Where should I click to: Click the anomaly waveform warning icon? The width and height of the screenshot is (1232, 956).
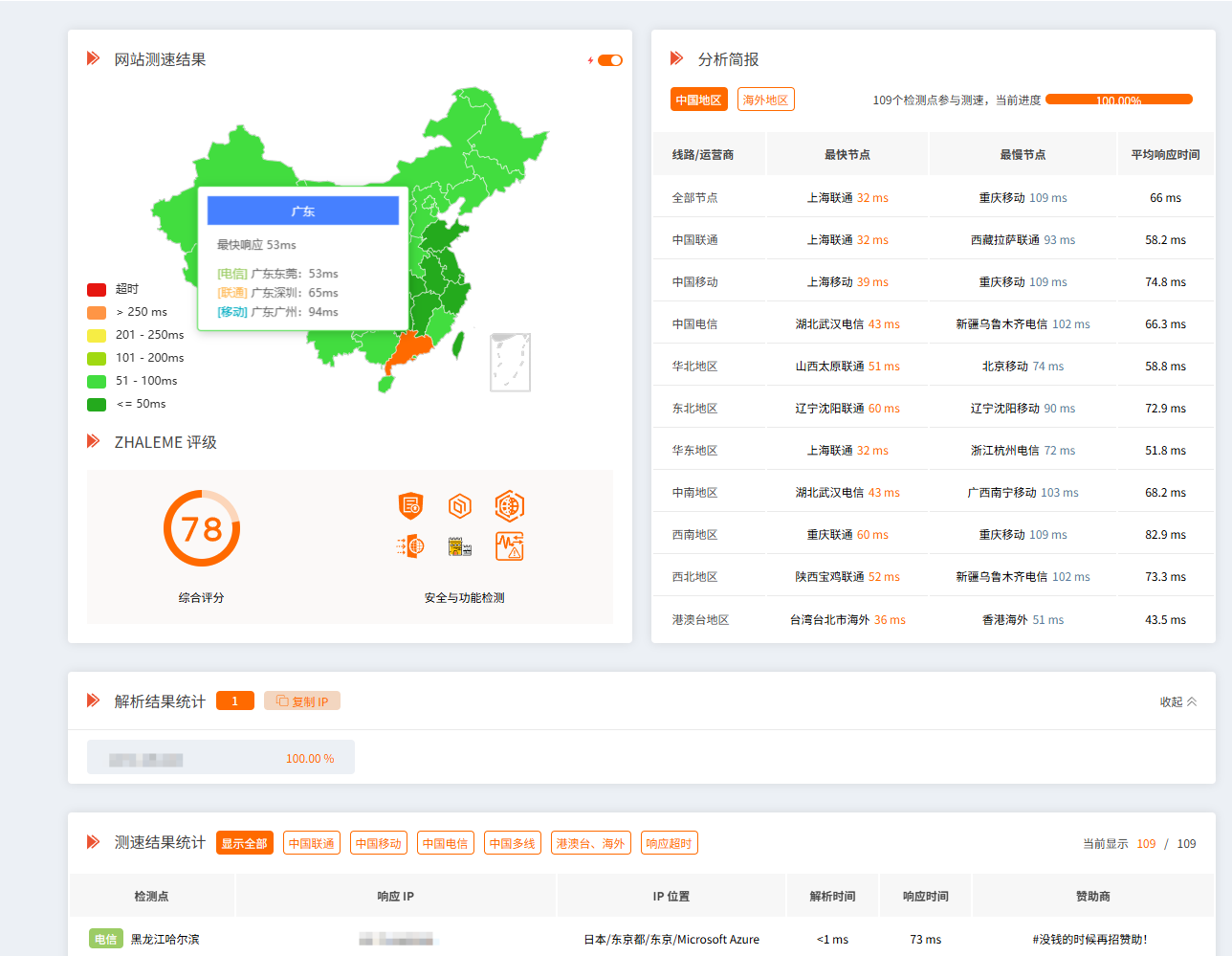[510, 546]
